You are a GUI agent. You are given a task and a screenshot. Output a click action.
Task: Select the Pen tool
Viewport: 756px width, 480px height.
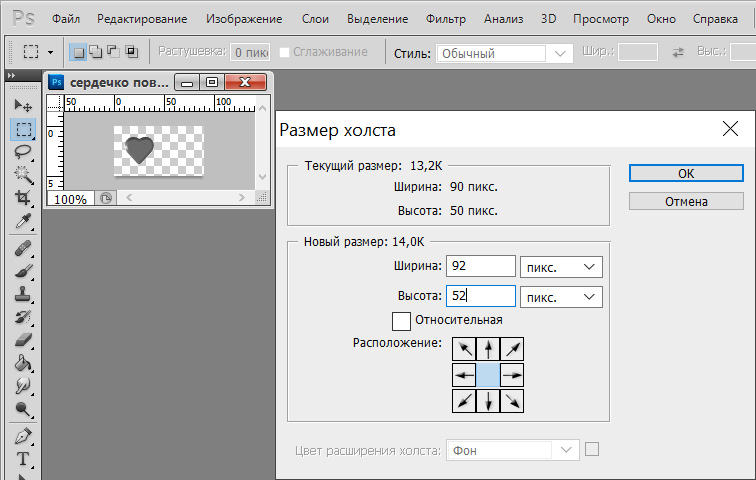(23, 437)
